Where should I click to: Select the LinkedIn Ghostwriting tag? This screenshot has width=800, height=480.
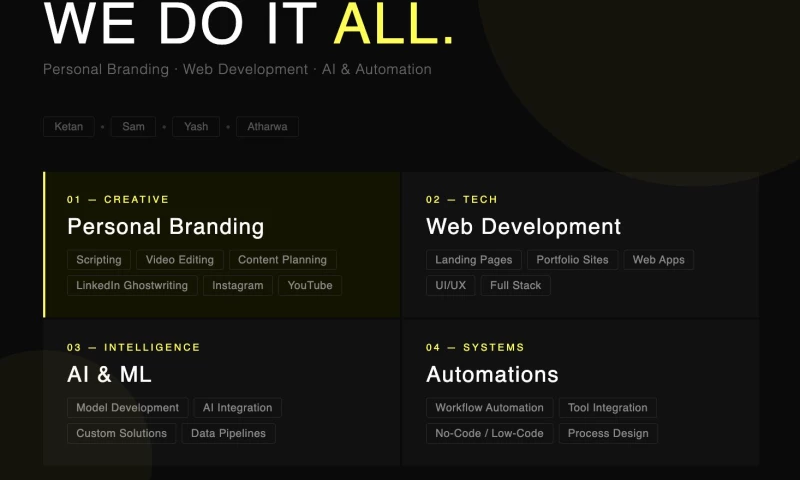tap(132, 285)
